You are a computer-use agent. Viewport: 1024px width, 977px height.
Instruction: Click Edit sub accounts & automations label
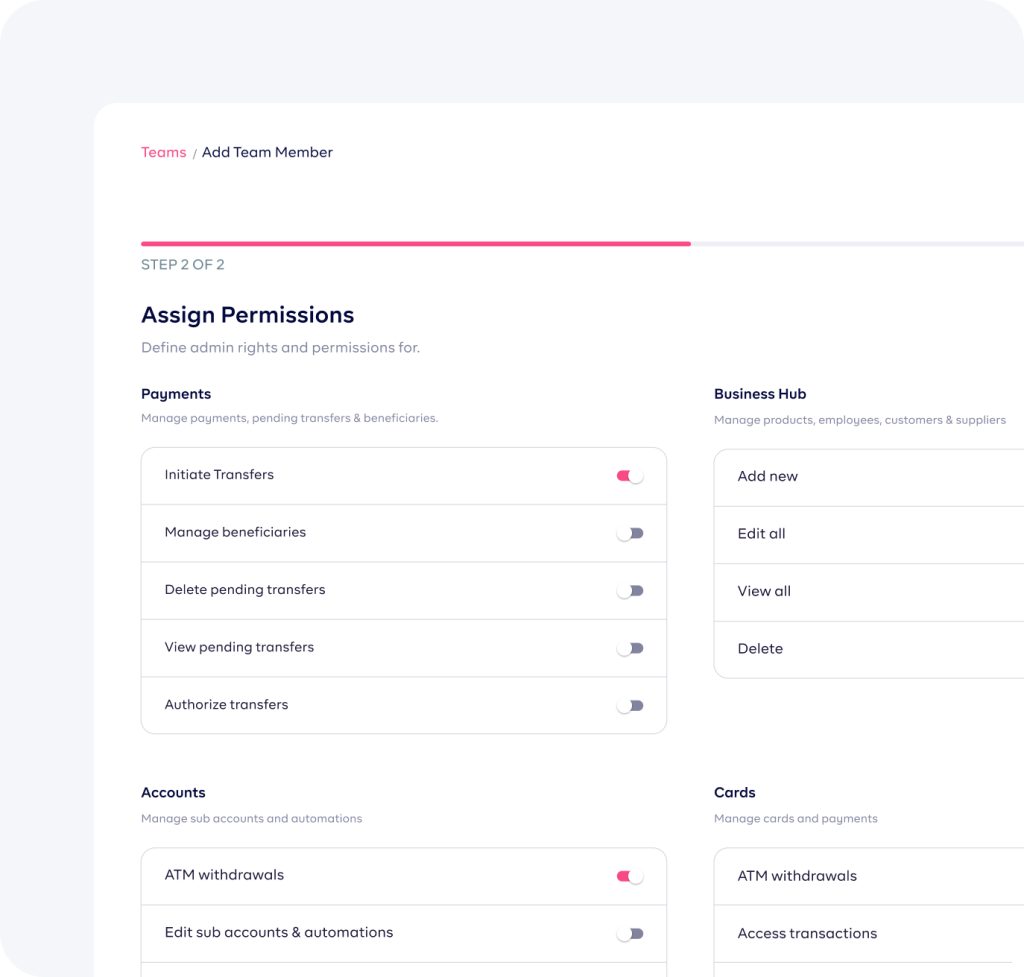[279, 933]
